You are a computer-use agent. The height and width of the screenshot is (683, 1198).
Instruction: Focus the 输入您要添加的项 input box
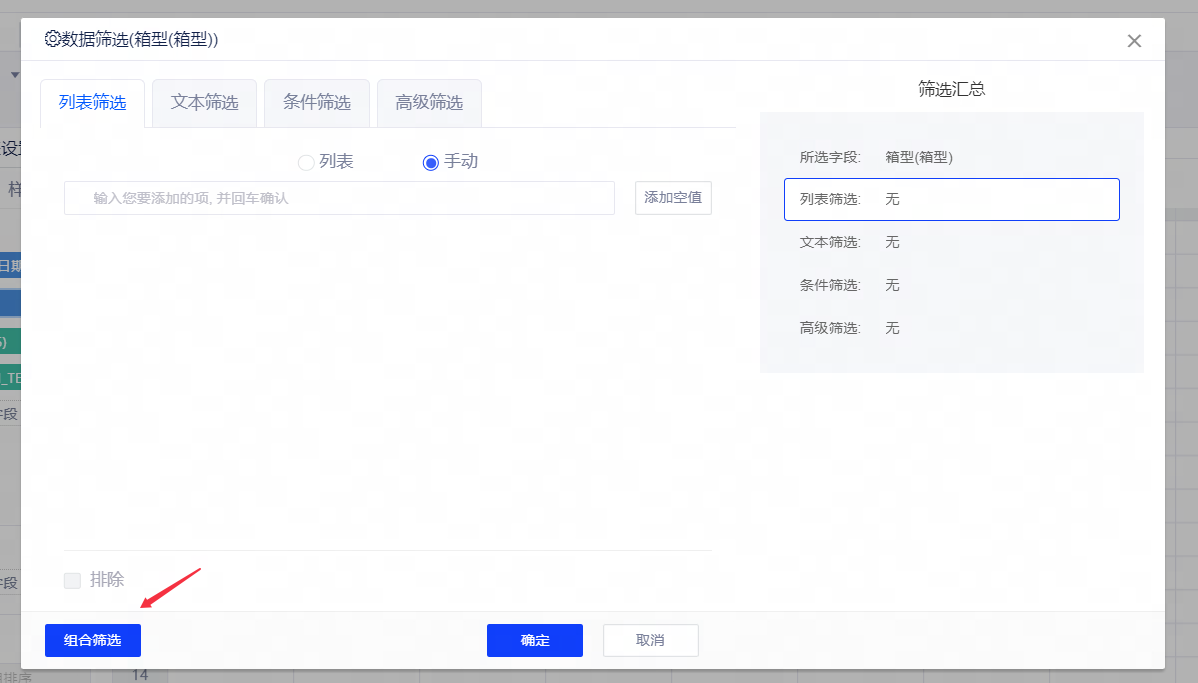339,198
